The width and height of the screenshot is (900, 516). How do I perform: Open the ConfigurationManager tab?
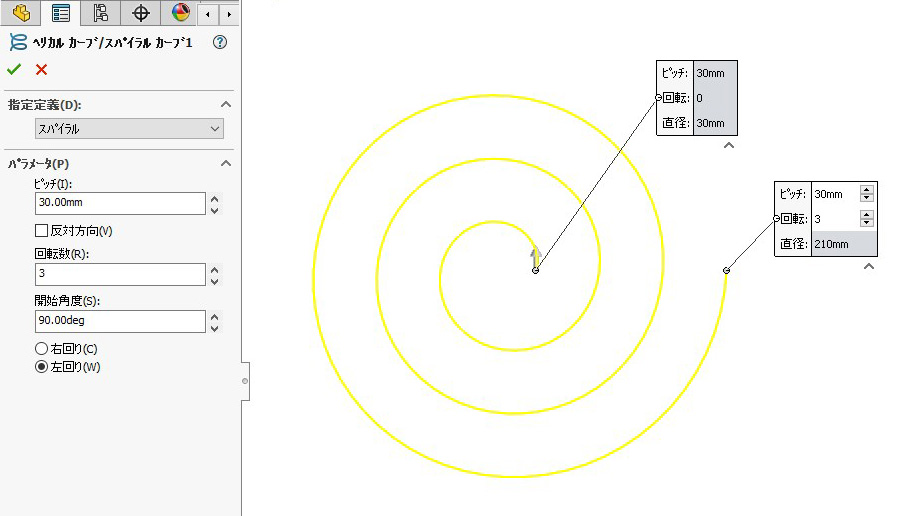click(x=100, y=13)
